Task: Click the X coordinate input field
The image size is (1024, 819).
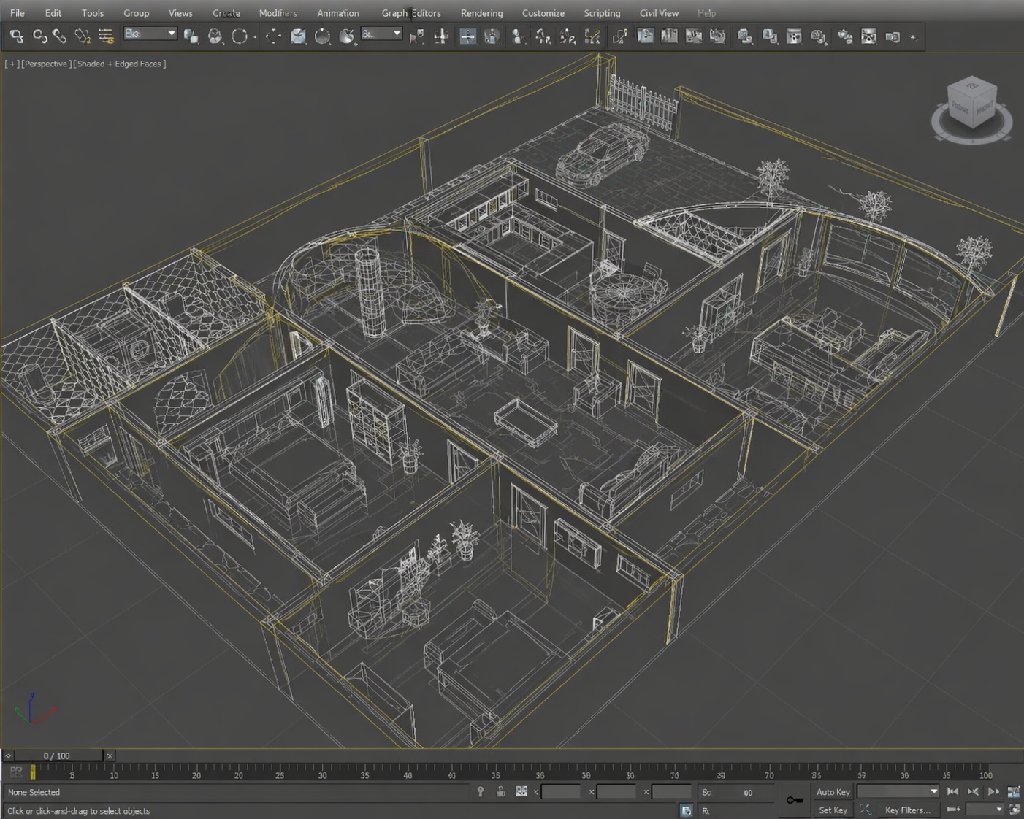Action: point(560,792)
